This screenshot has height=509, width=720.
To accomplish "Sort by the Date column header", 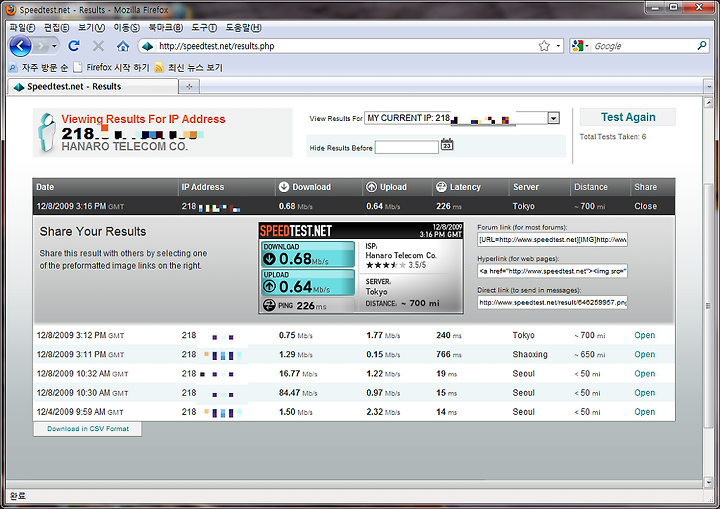I will click(x=45, y=187).
